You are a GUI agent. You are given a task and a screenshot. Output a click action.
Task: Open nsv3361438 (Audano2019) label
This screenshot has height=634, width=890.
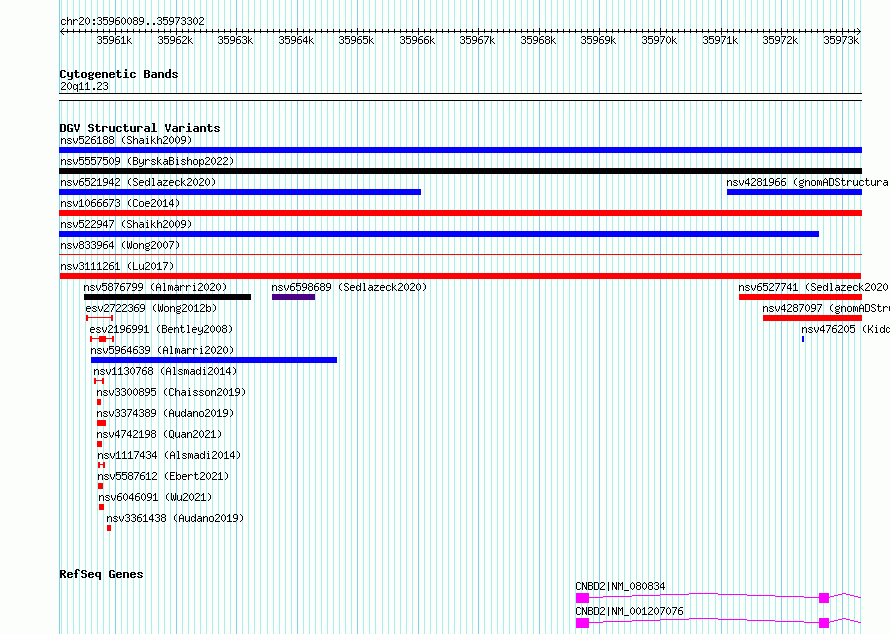pyautogui.click(x=175, y=518)
